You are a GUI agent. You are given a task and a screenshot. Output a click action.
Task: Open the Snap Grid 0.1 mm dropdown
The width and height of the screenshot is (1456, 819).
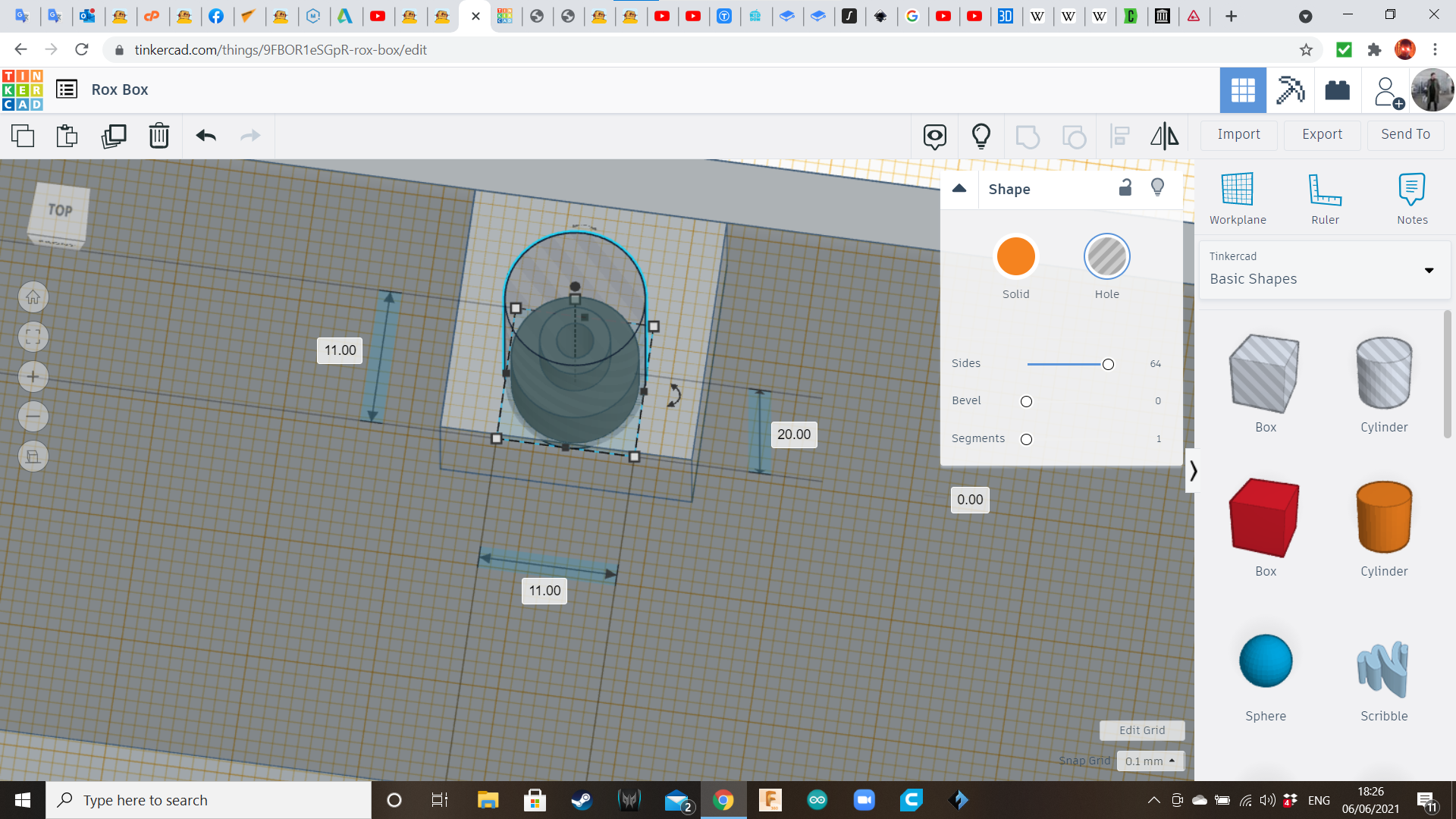coord(1150,761)
